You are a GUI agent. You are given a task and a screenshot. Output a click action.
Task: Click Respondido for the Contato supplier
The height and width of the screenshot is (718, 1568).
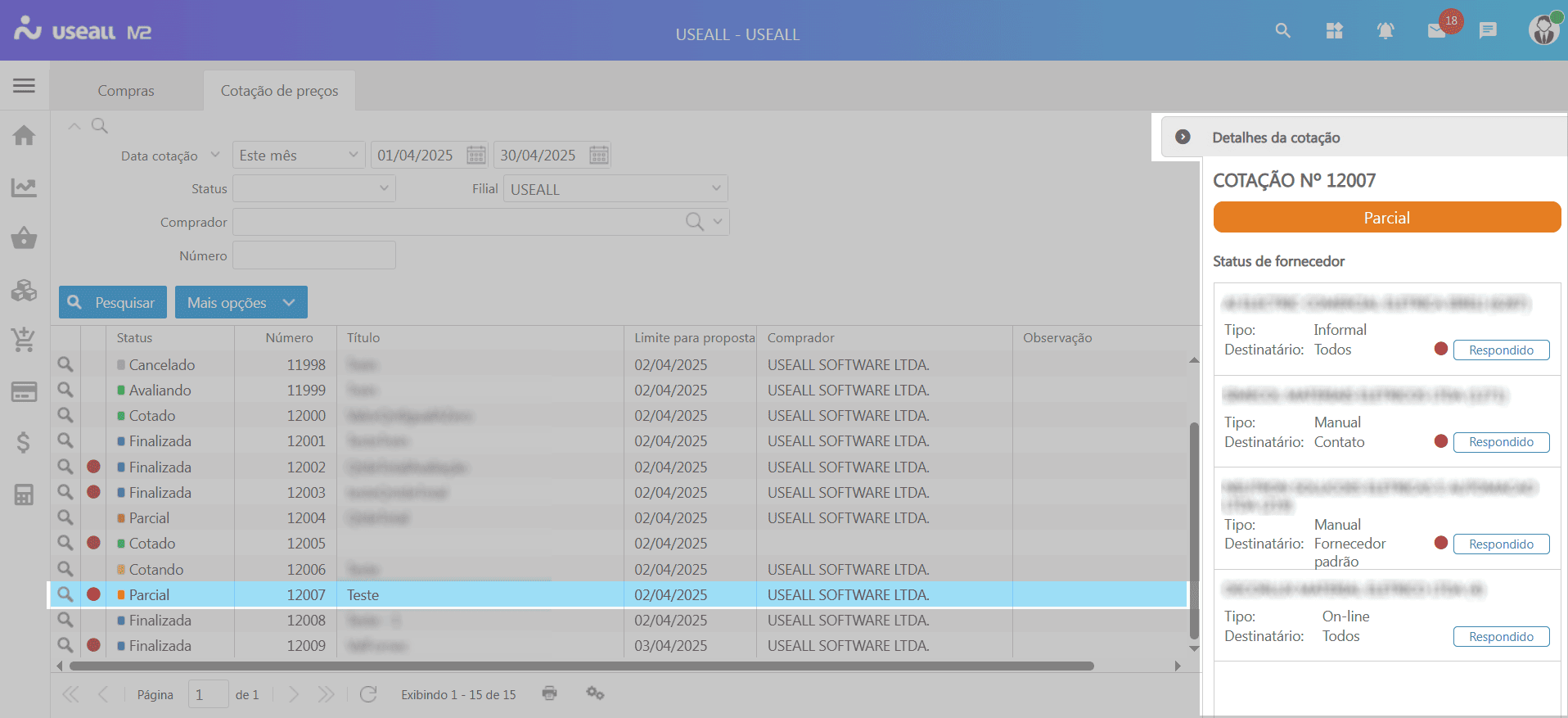coord(1501,442)
